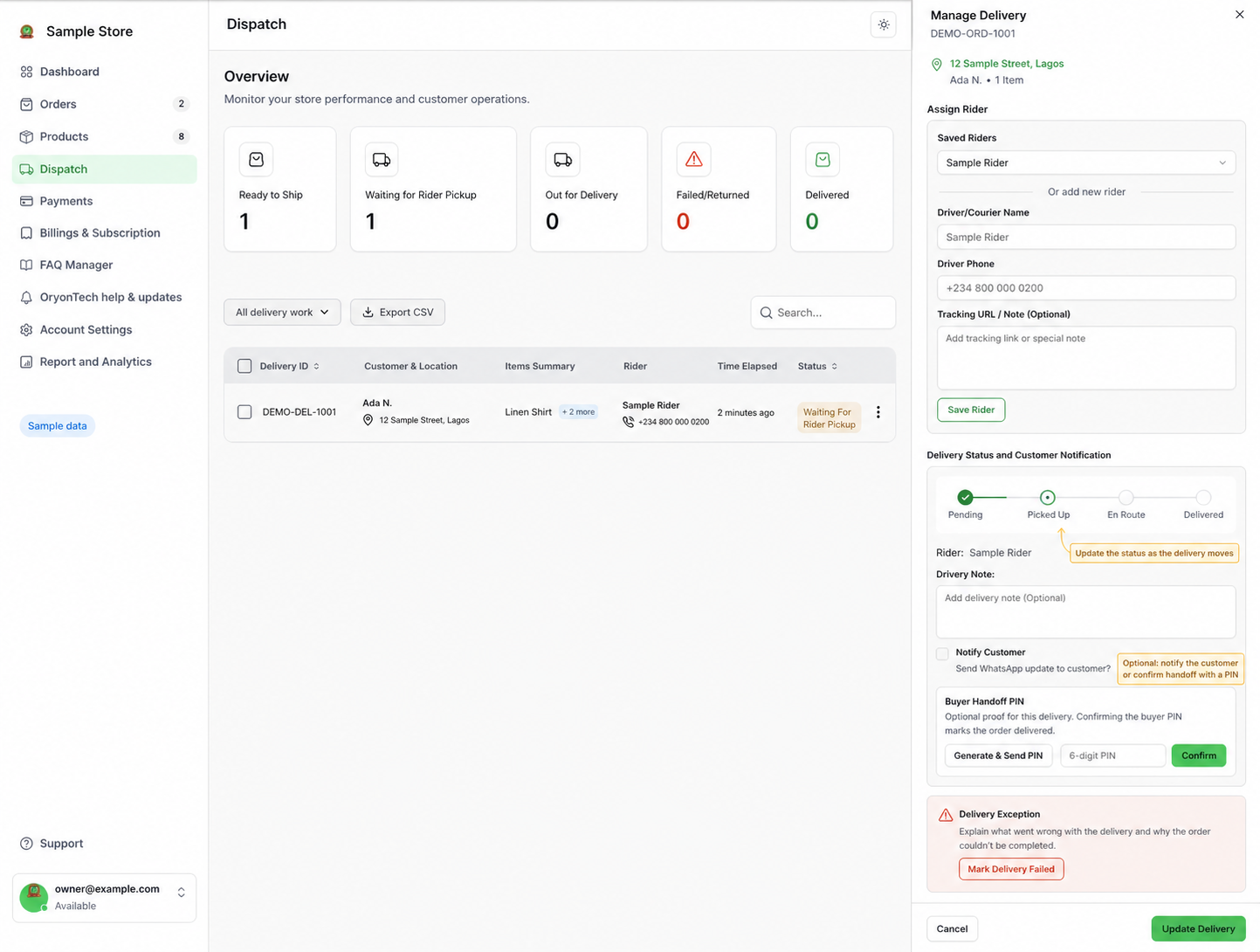Click the Waiting For Rider Pickup status badge
1260x952 pixels.
(x=830, y=417)
